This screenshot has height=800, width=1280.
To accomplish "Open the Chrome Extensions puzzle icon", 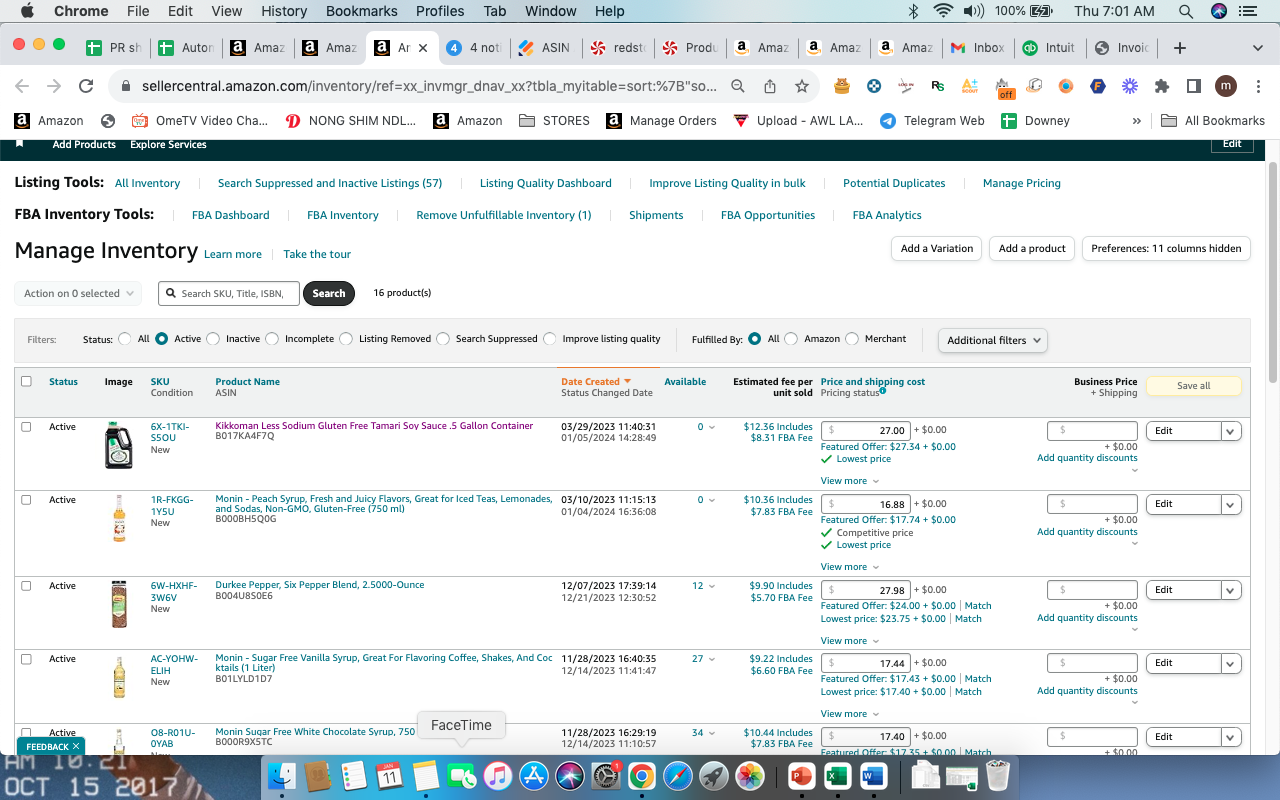I will (x=1162, y=86).
